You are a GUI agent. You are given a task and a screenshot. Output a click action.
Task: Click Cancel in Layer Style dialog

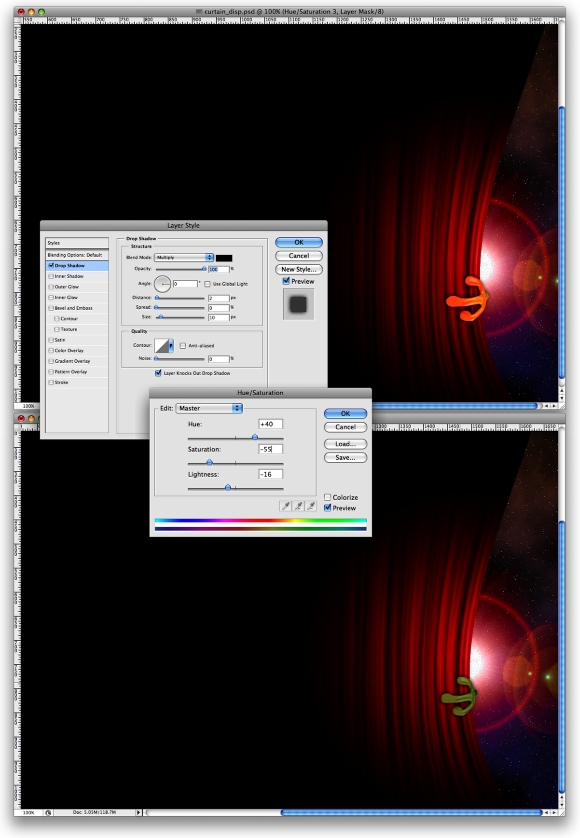299,255
